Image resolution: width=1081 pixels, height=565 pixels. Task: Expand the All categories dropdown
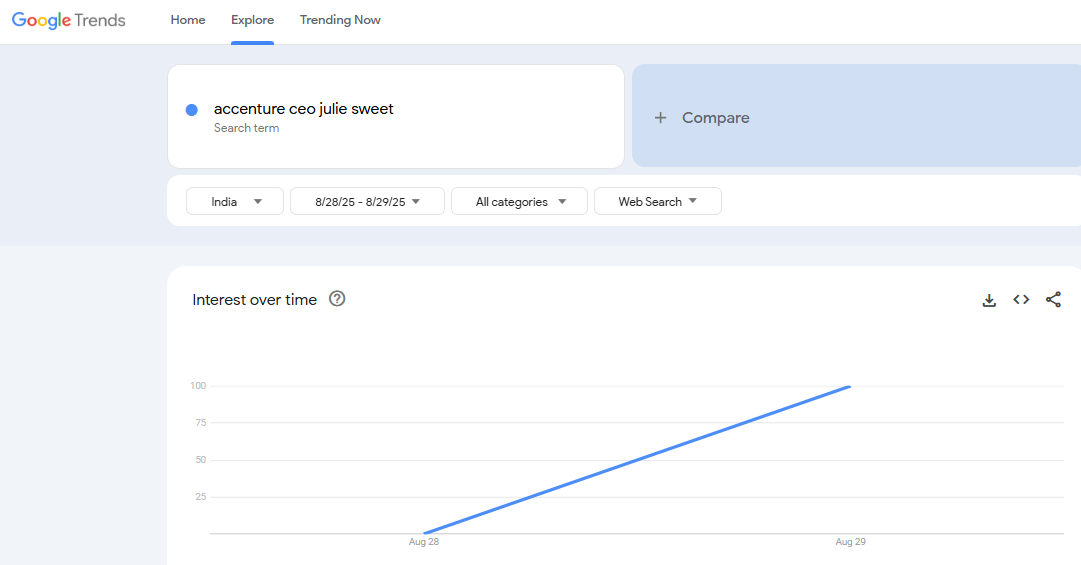519,201
